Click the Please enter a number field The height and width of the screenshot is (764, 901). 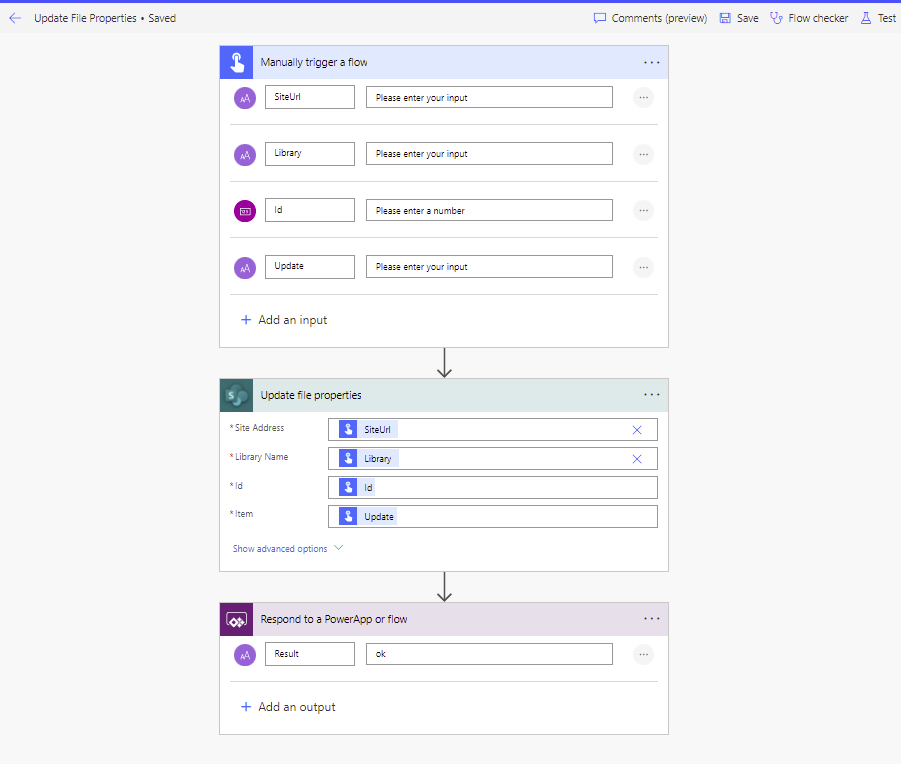tap(489, 210)
